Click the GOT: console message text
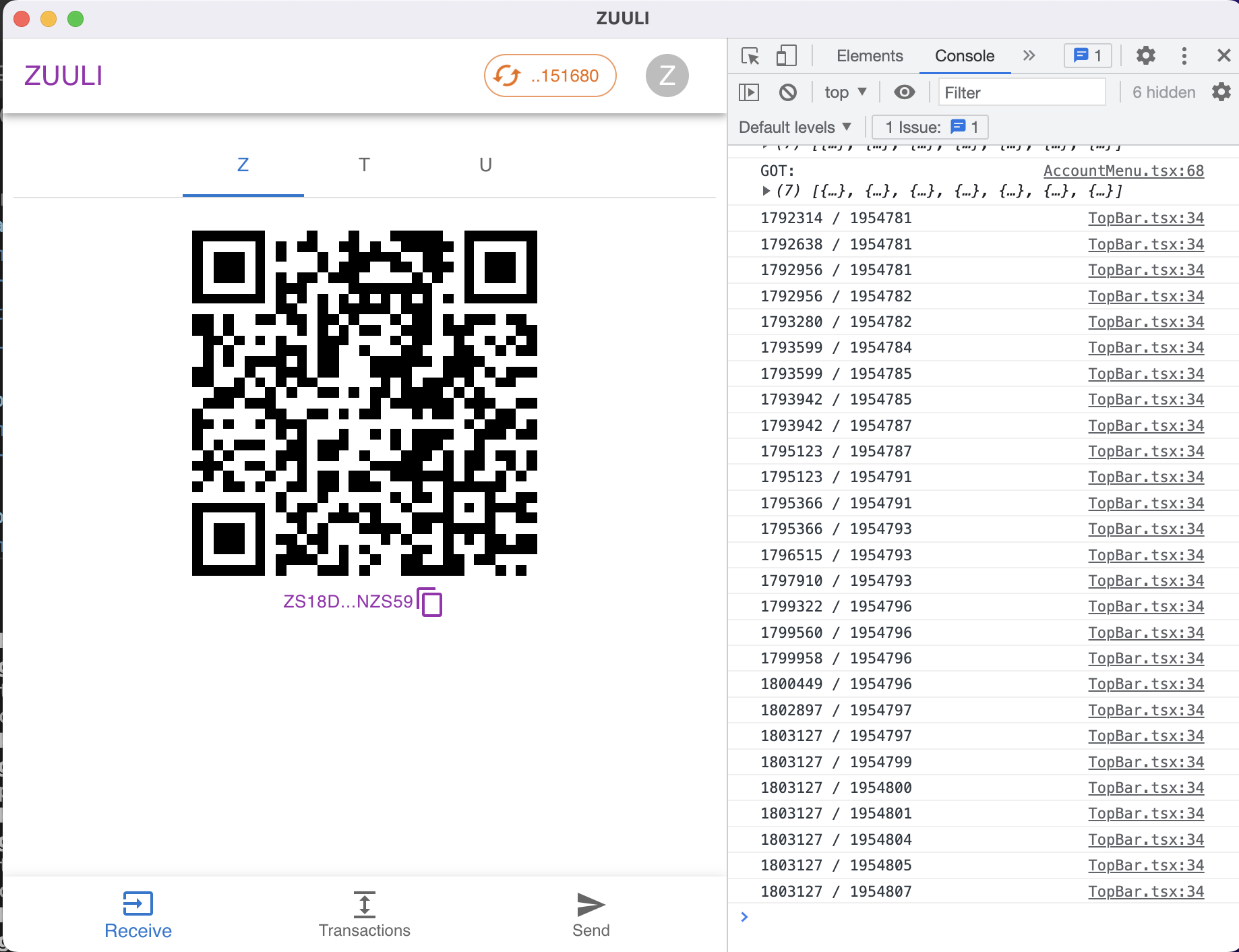Screen dimensions: 1239x952 (777, 171)
